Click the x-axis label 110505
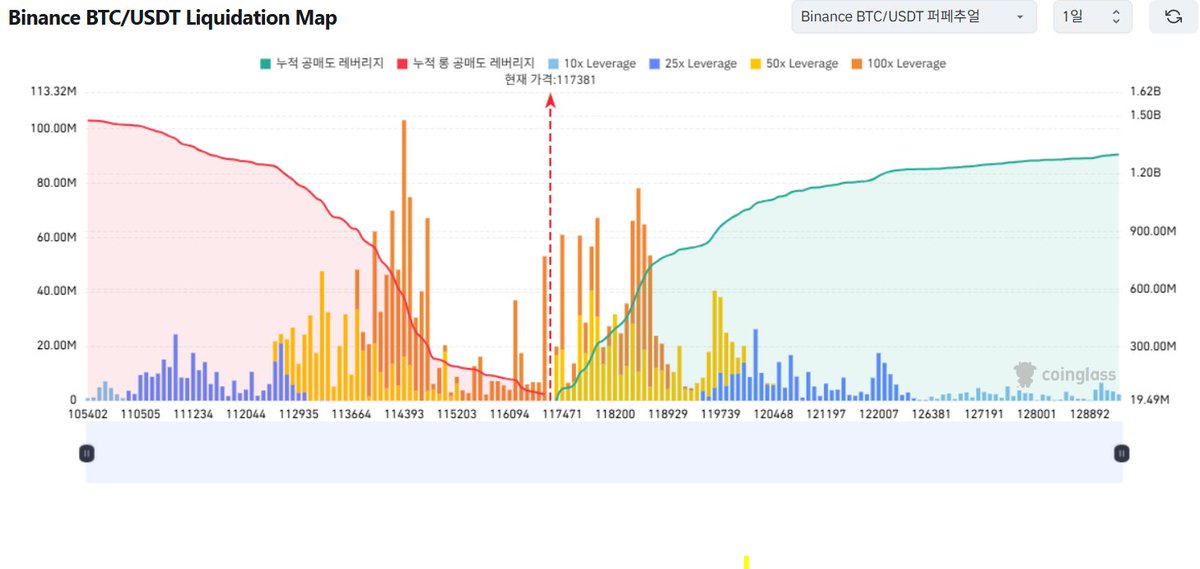 139,414
